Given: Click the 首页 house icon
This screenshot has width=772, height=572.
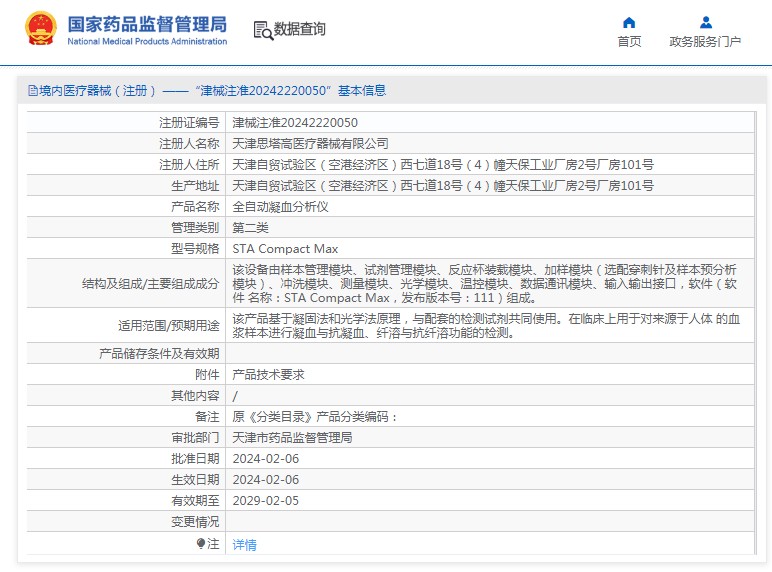Looking at the screenshot, I should [x=629, y=22].
